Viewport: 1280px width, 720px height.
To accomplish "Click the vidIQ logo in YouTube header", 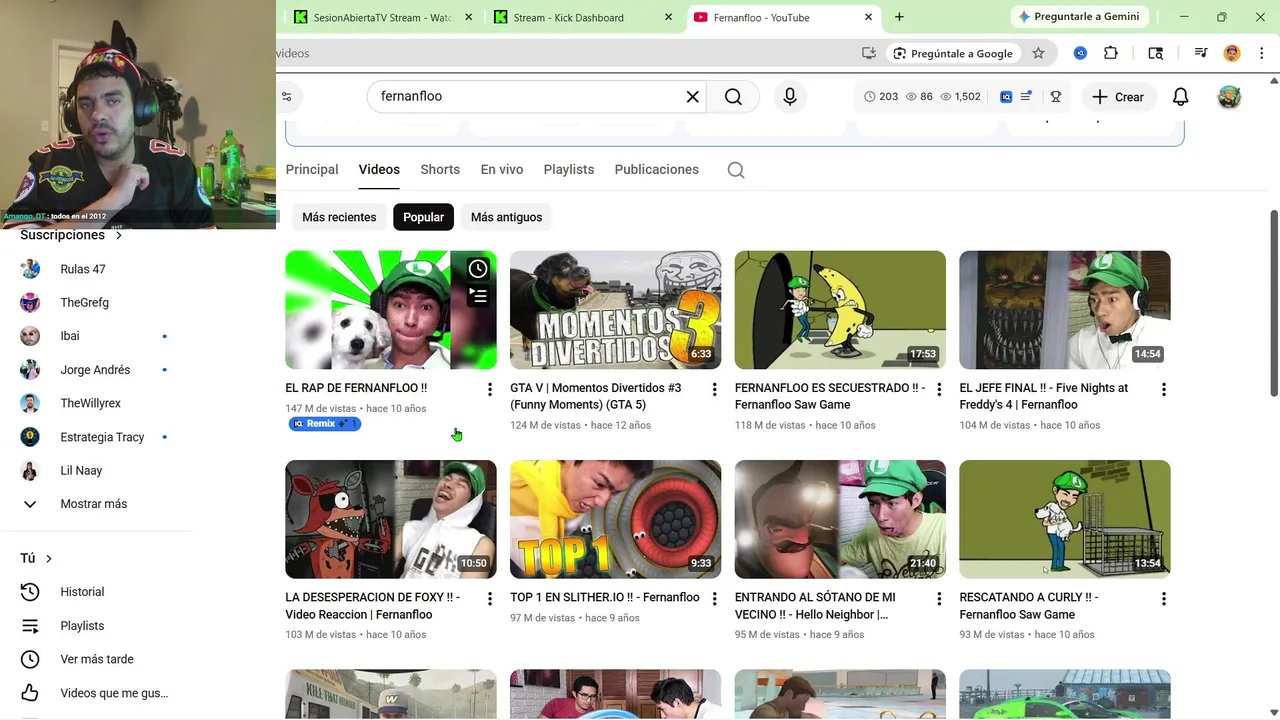I will tap(1006, 97).
